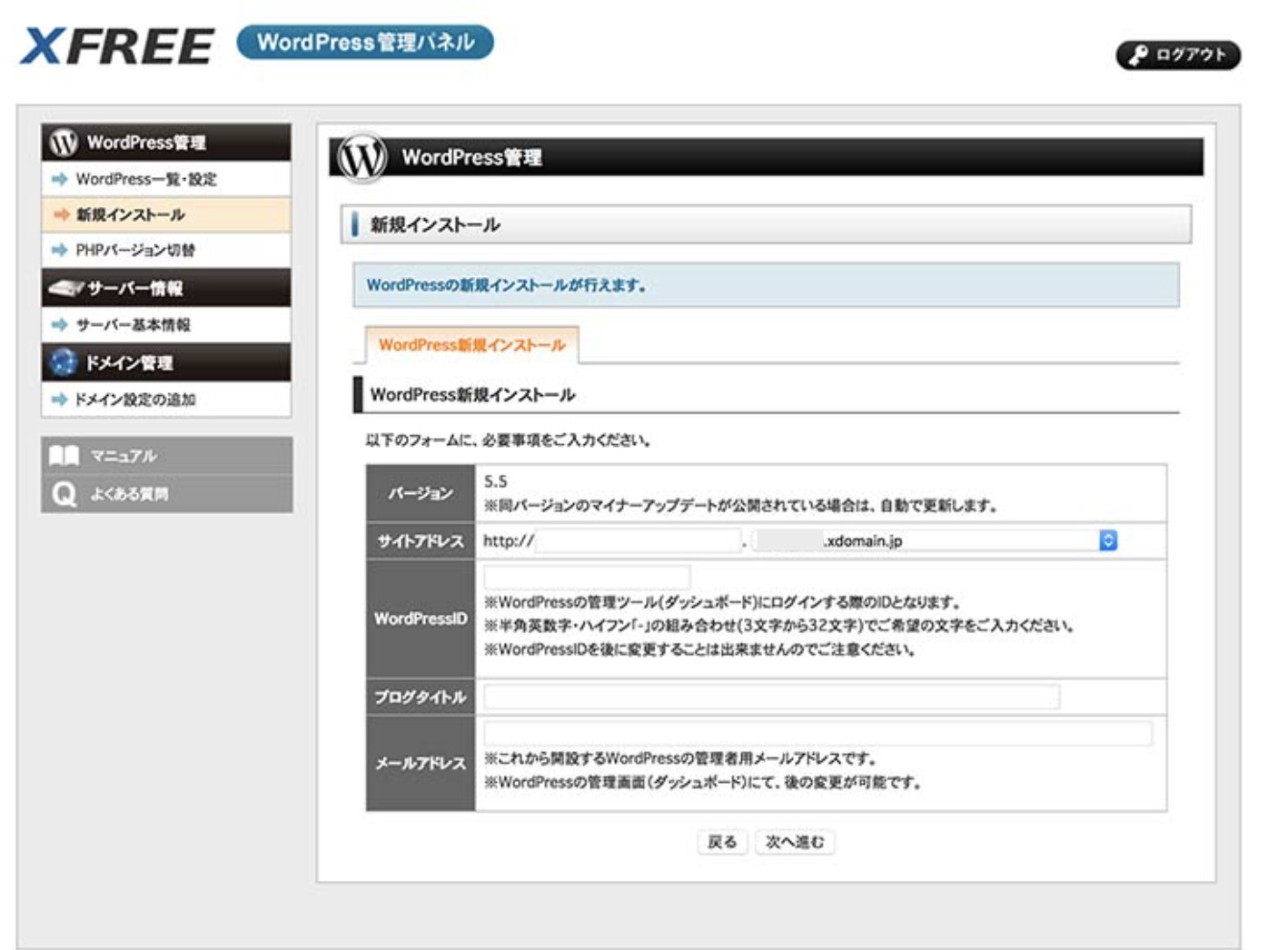
Task: Click the WordPressID row label
Action: click(x=421, y=618)
